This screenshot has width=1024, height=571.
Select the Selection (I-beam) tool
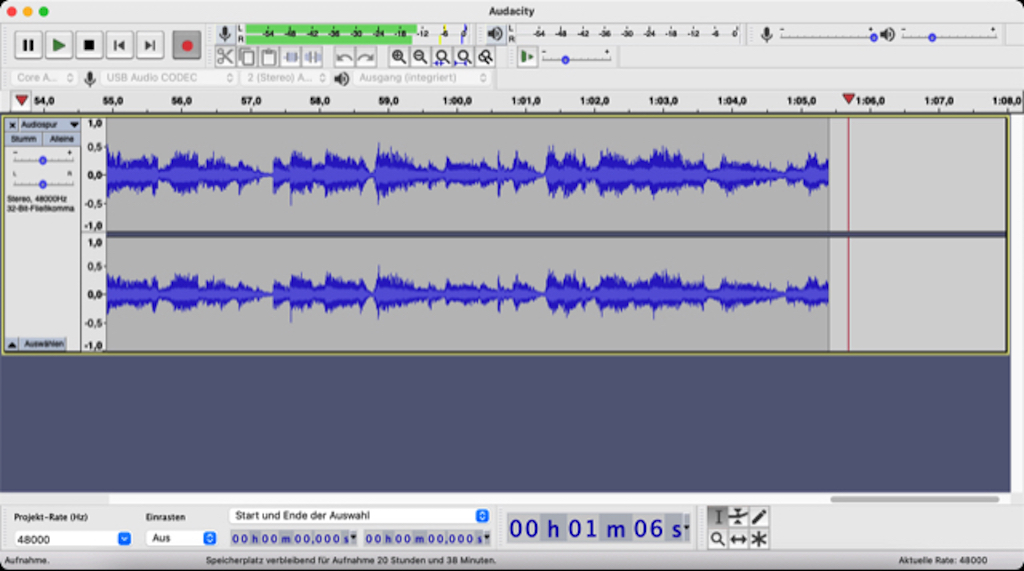pos(718,517)
